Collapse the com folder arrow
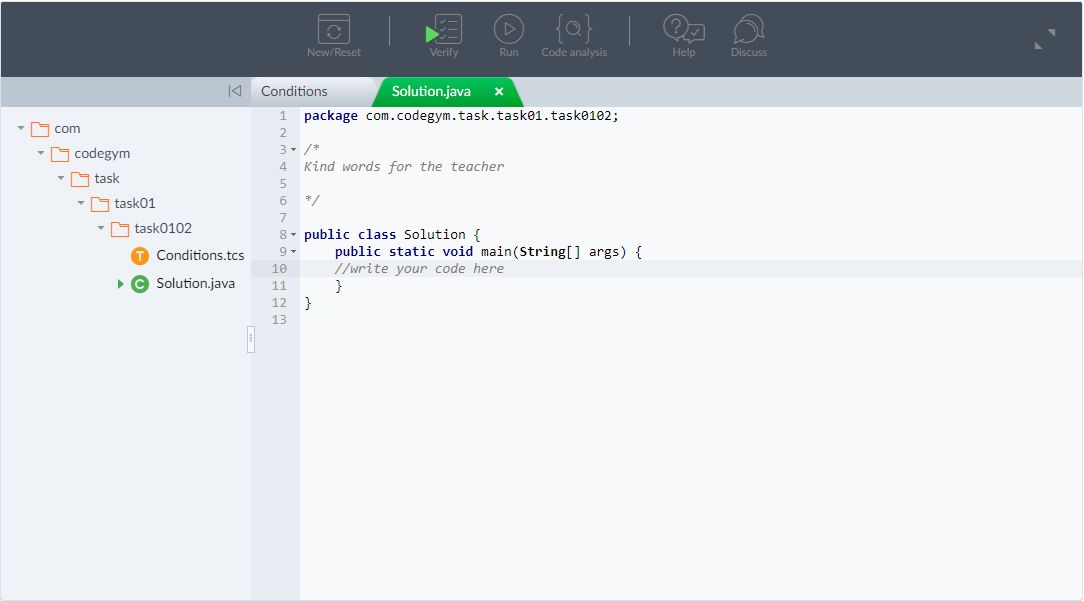The height and width of the screenshot is (601, 1084). (x=21, y=128)
